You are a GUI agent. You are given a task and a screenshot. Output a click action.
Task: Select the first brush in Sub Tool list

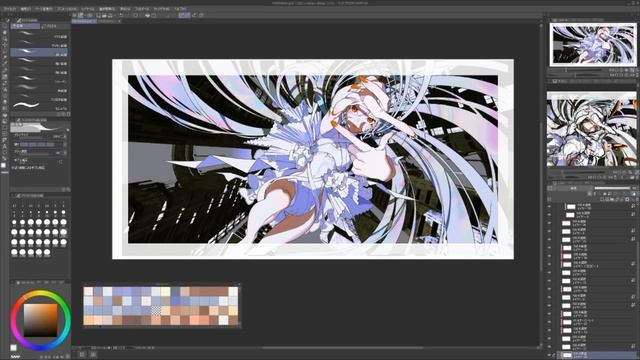pos(39,34)
